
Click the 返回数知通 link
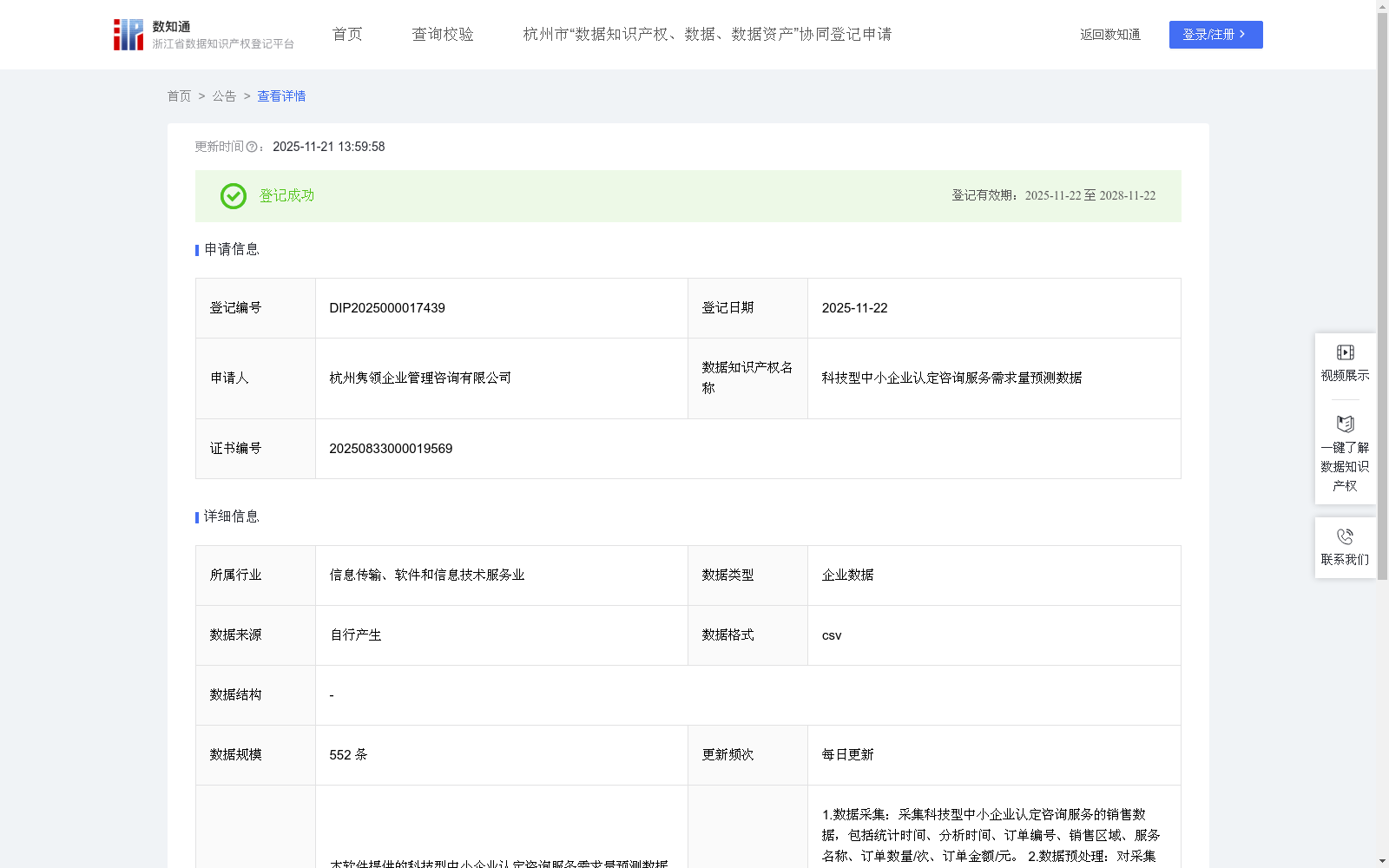click(x=1110, y=35)
